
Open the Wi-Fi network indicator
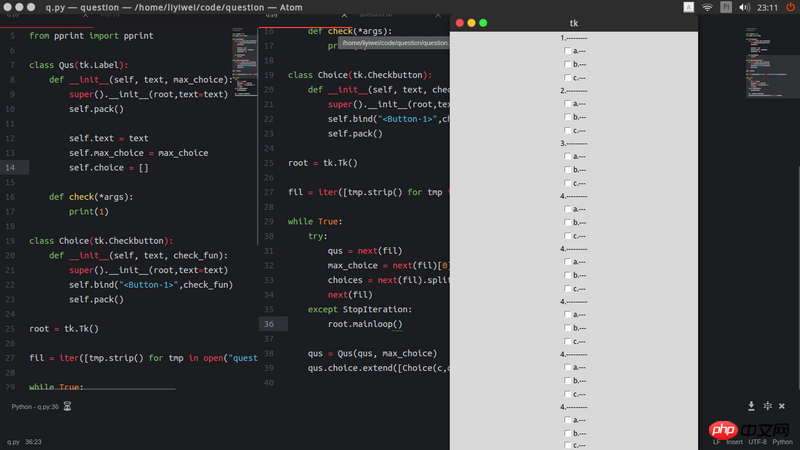point(708,7)
